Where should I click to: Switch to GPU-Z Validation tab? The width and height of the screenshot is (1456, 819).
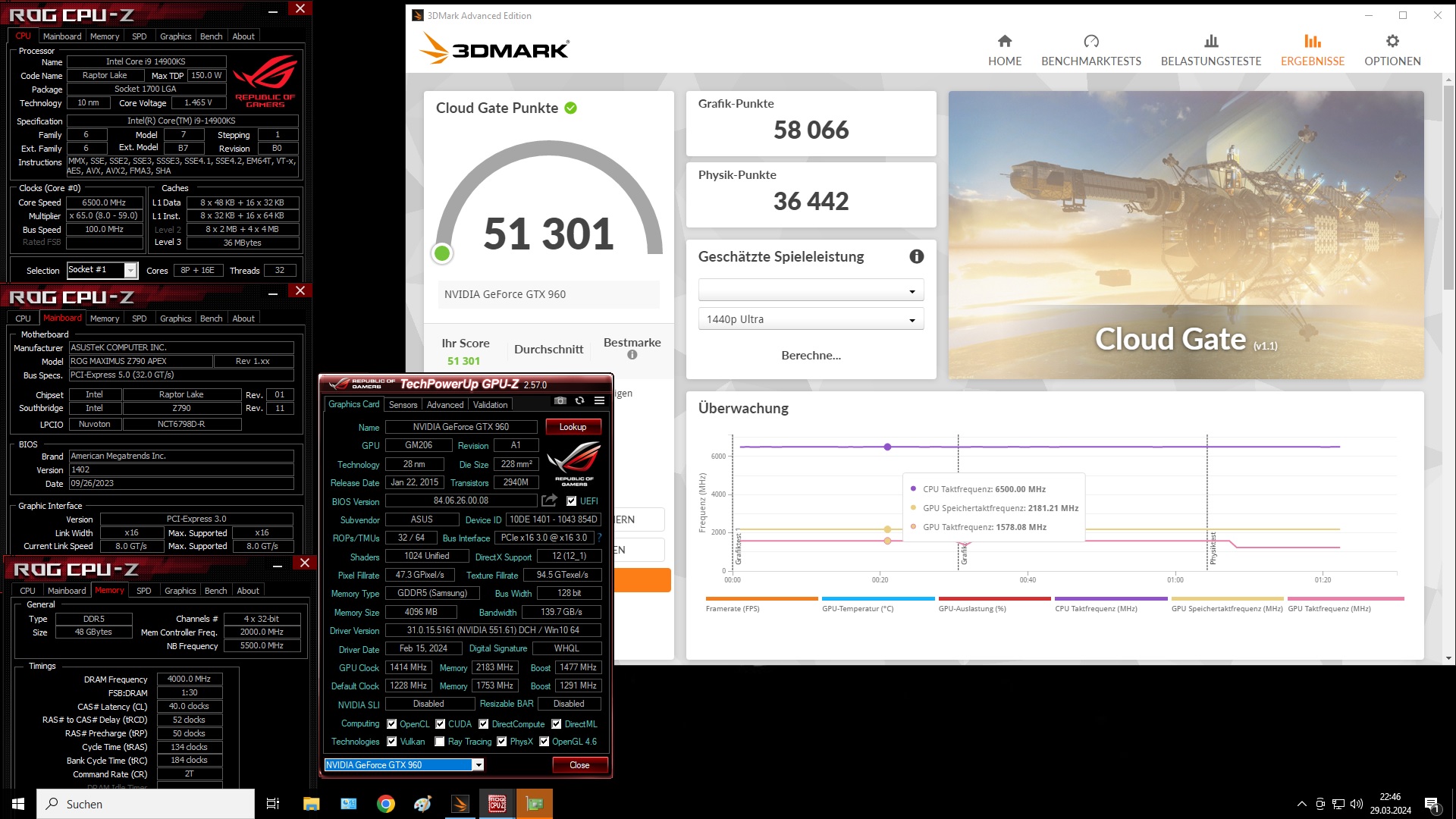coord(491,405)
